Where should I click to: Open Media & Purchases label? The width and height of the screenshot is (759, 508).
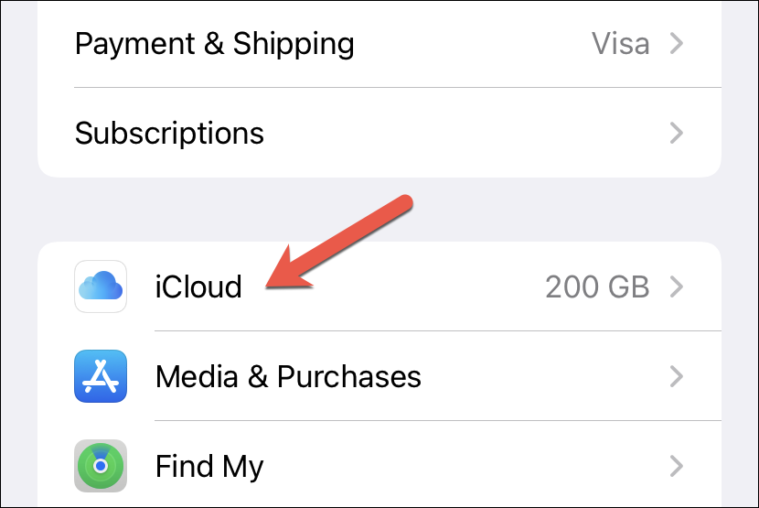[288, 376]
